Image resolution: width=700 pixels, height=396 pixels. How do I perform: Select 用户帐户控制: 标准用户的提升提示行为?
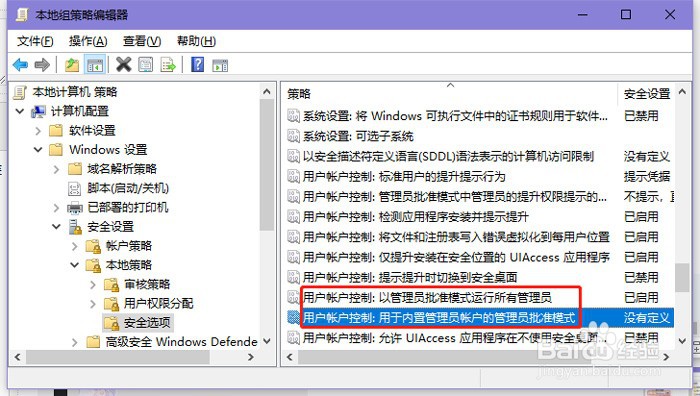click(479, 176)
